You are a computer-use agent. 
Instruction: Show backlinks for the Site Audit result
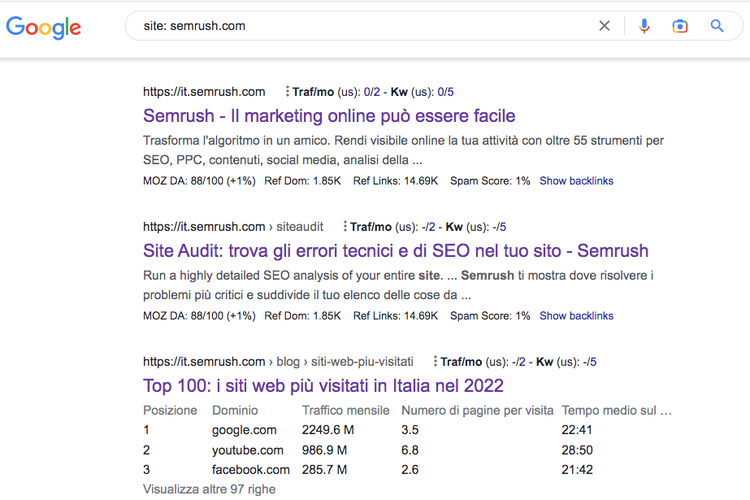pyautogui.click(x=576, y=316)
